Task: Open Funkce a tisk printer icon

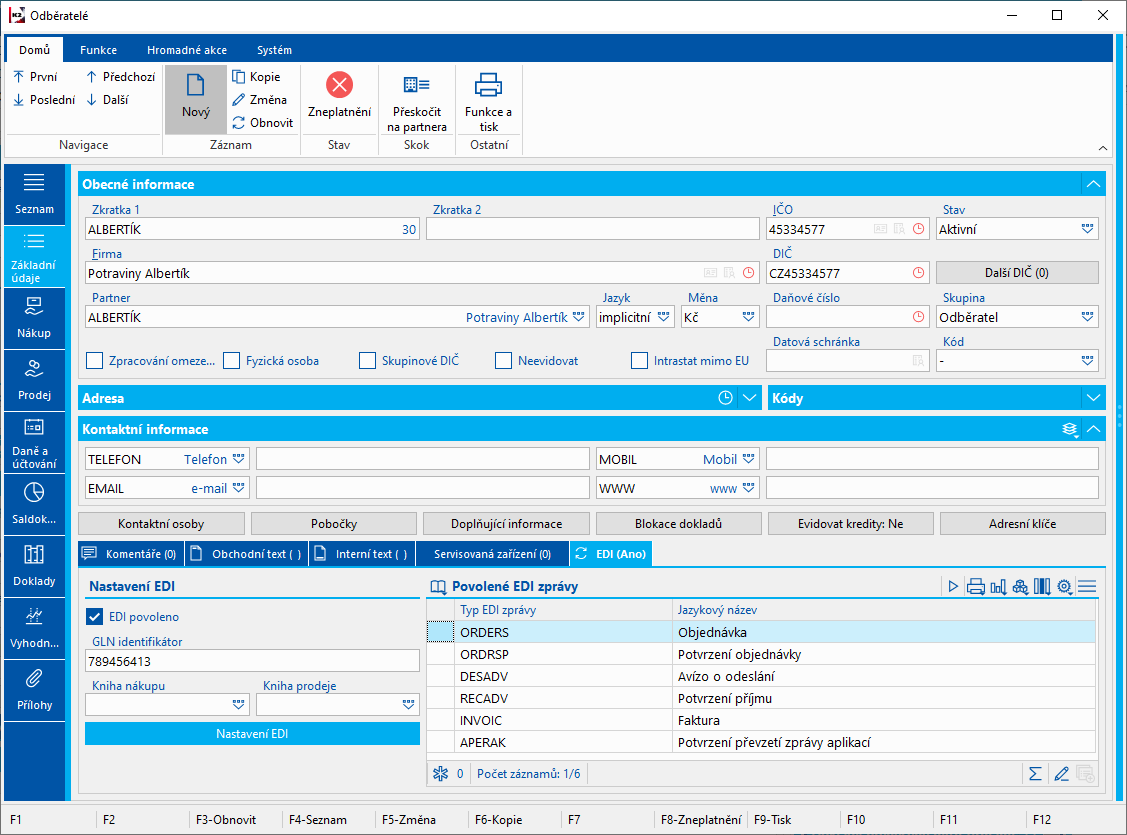Action: click(x=488, y=85)
